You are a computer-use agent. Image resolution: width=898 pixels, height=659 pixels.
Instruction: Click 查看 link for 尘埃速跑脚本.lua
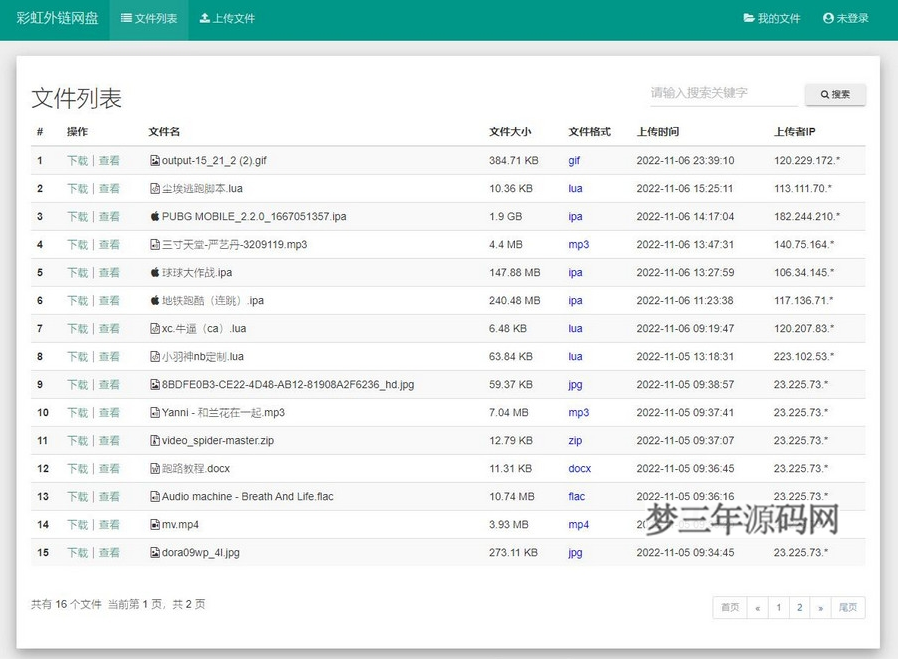coord(106,188)
